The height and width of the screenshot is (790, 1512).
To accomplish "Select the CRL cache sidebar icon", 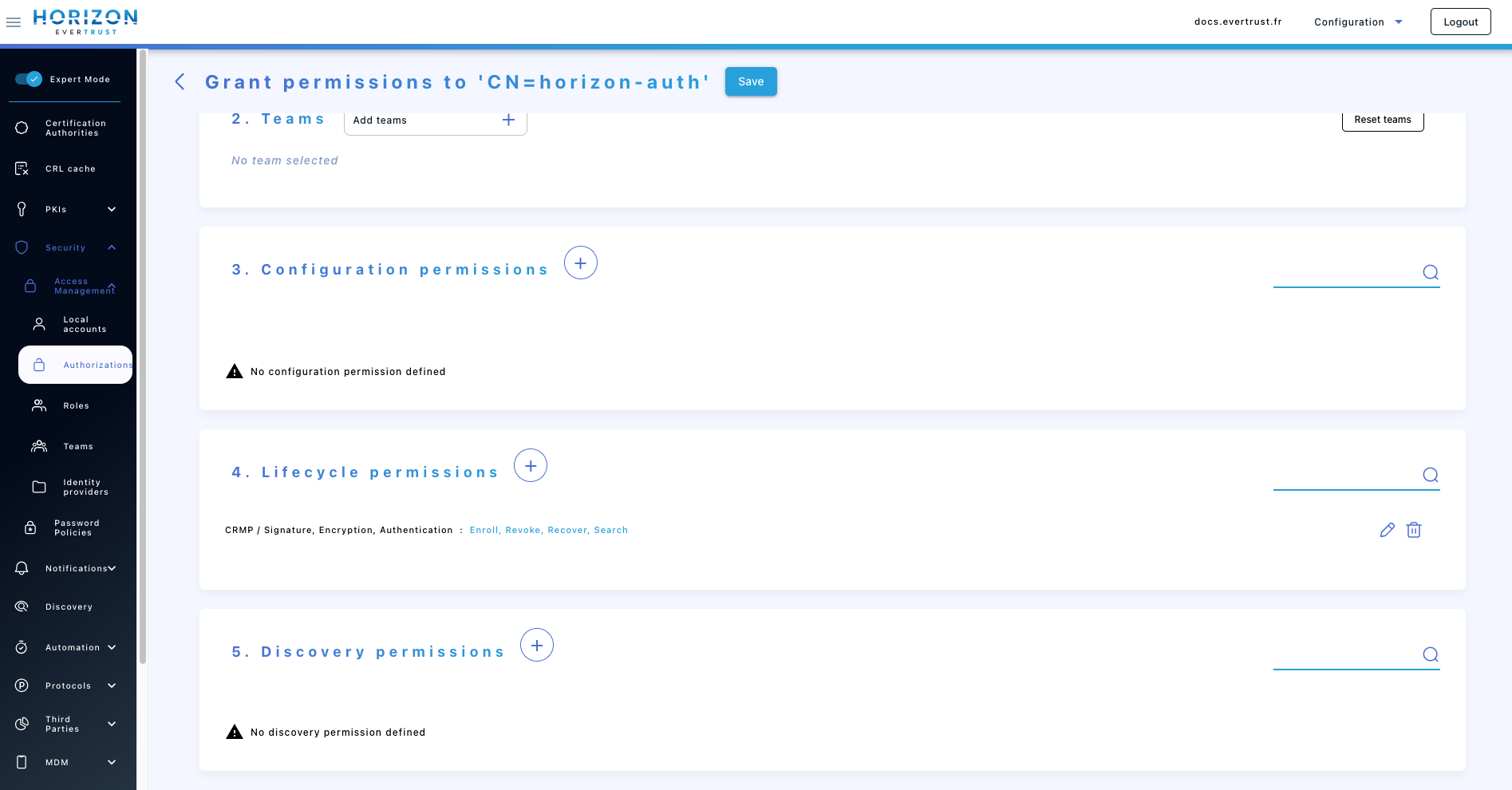I will tap(68, 168).
